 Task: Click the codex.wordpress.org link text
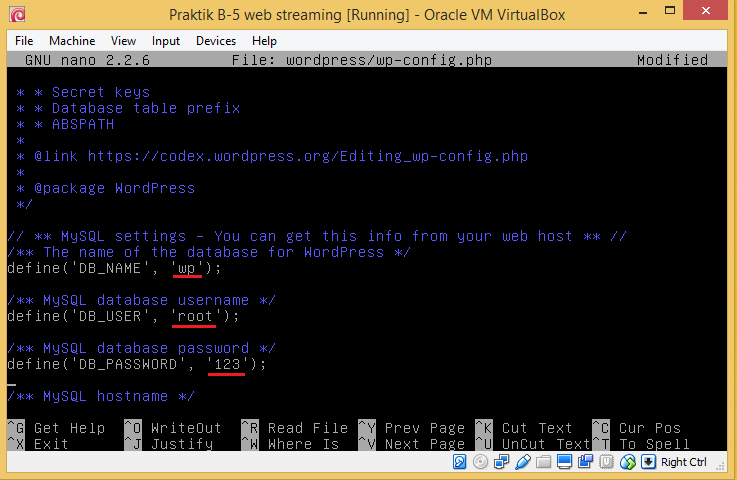[x=308, y=156]
